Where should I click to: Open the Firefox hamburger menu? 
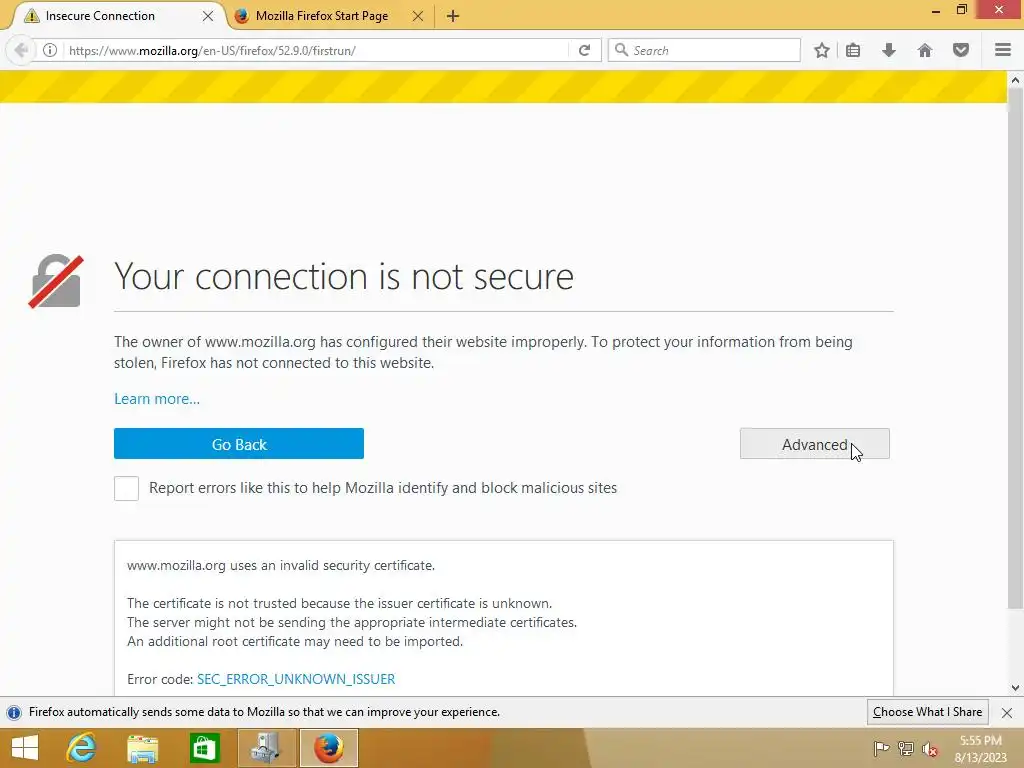point(1003,50)
